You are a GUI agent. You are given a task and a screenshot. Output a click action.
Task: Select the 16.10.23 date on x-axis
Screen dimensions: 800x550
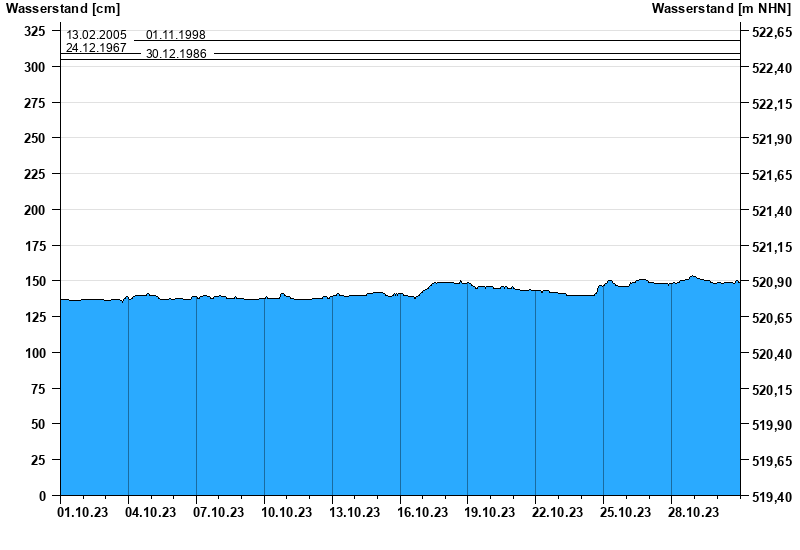[x=422, y=513]
